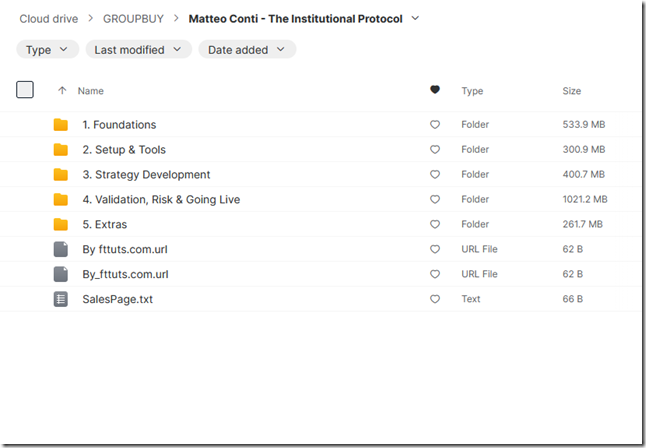Favorite the By fttuts.com.url file
646x448 pixels.
click(435, 249)
